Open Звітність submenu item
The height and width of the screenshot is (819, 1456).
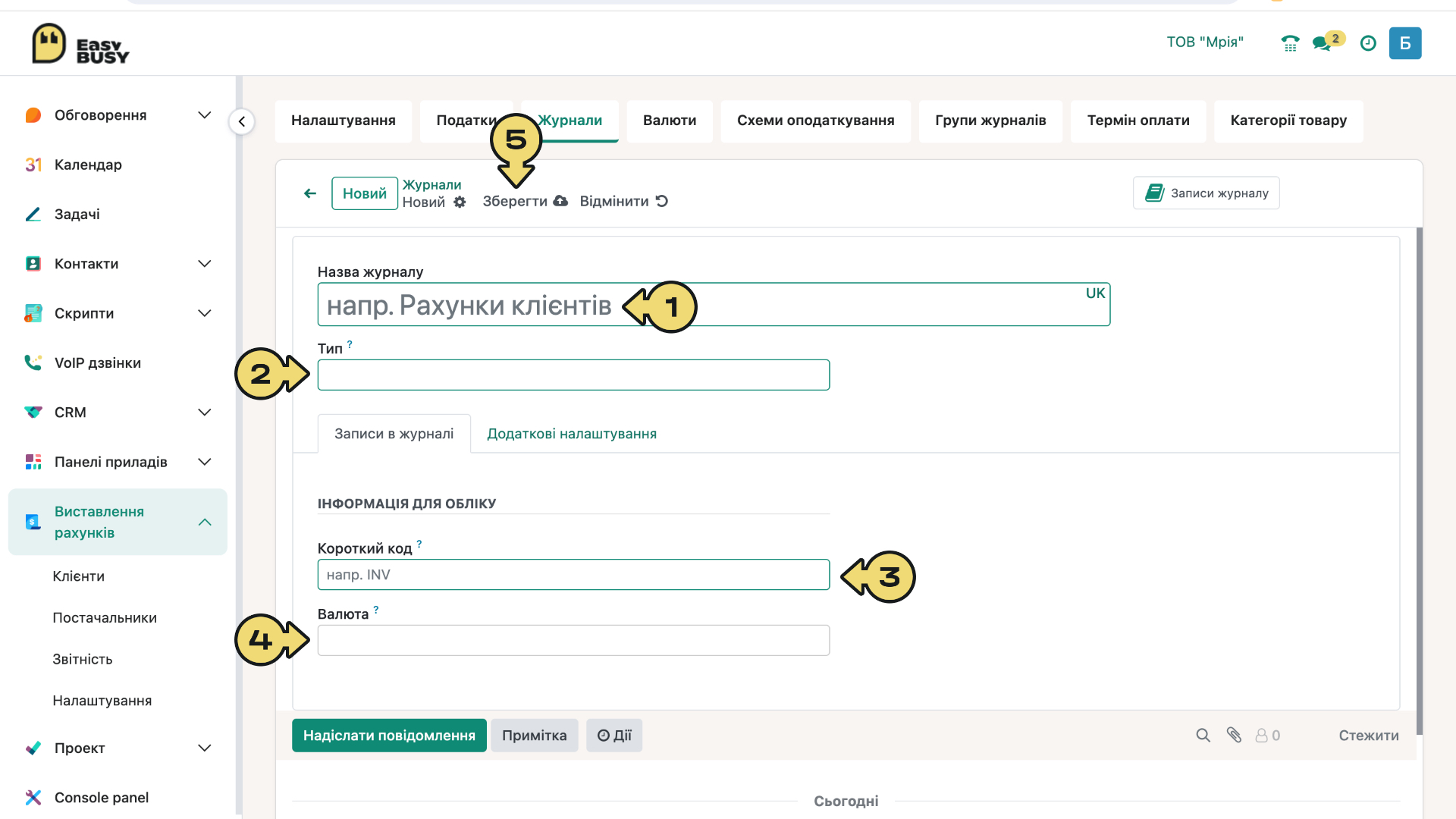[x=83, y=660]
